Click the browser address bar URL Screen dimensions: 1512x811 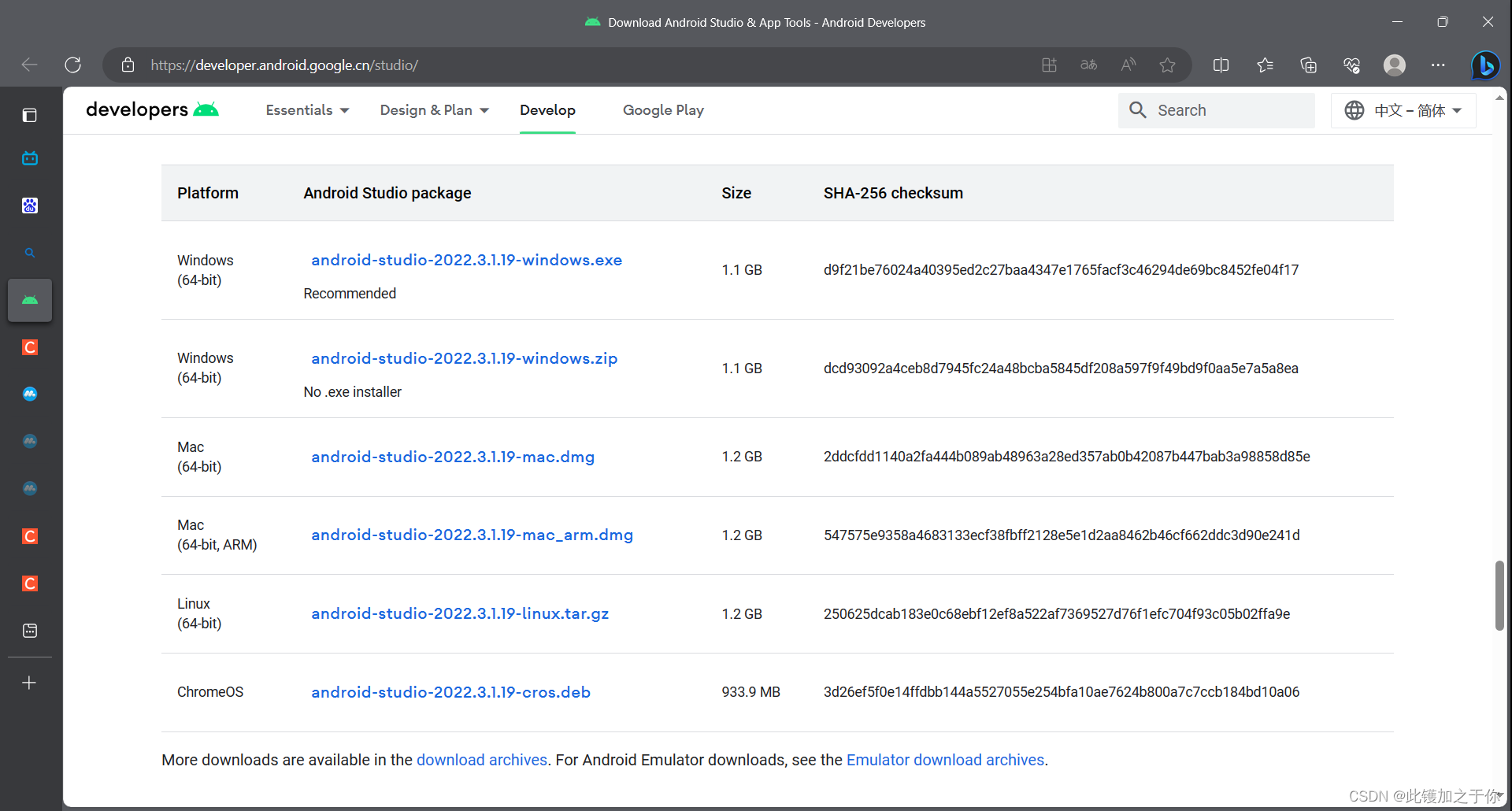click(284, 65)
